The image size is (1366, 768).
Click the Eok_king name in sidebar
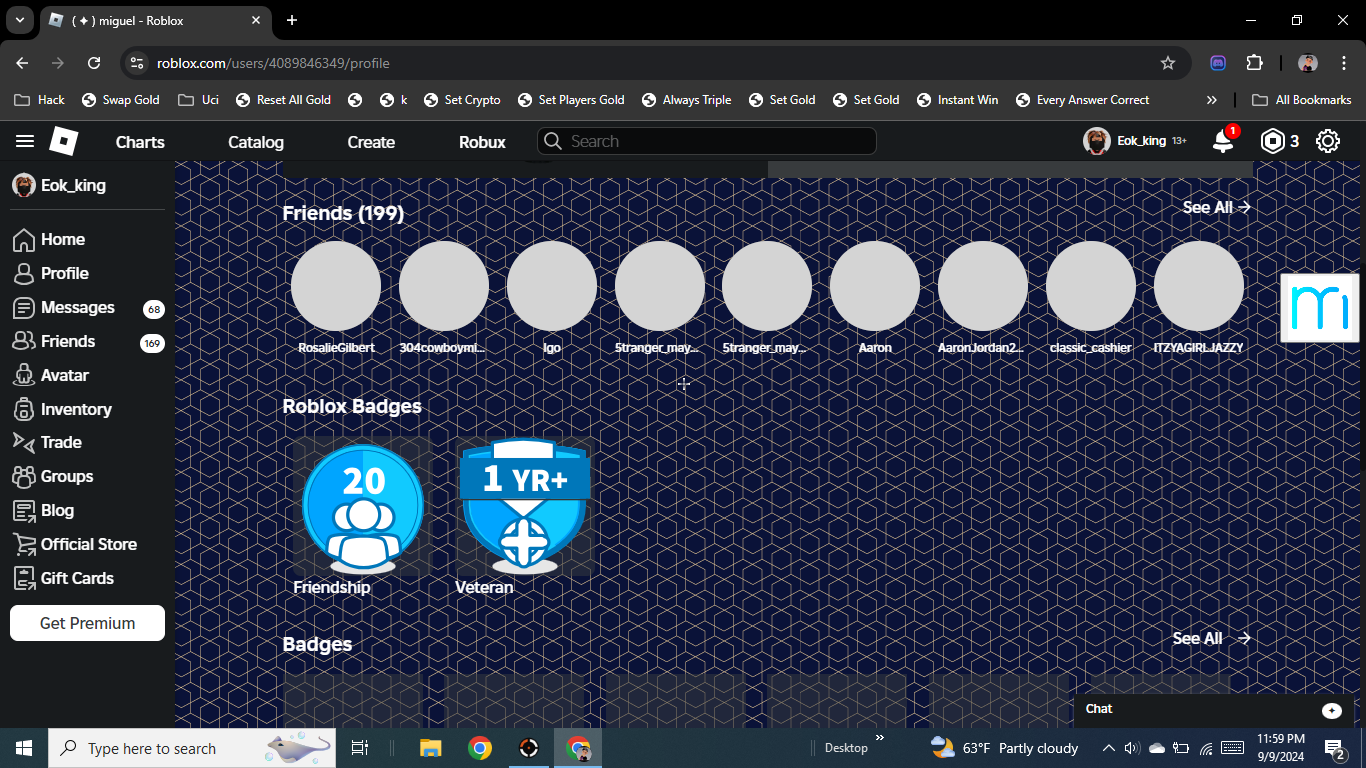pyautogui.click(x=73, y=186)
